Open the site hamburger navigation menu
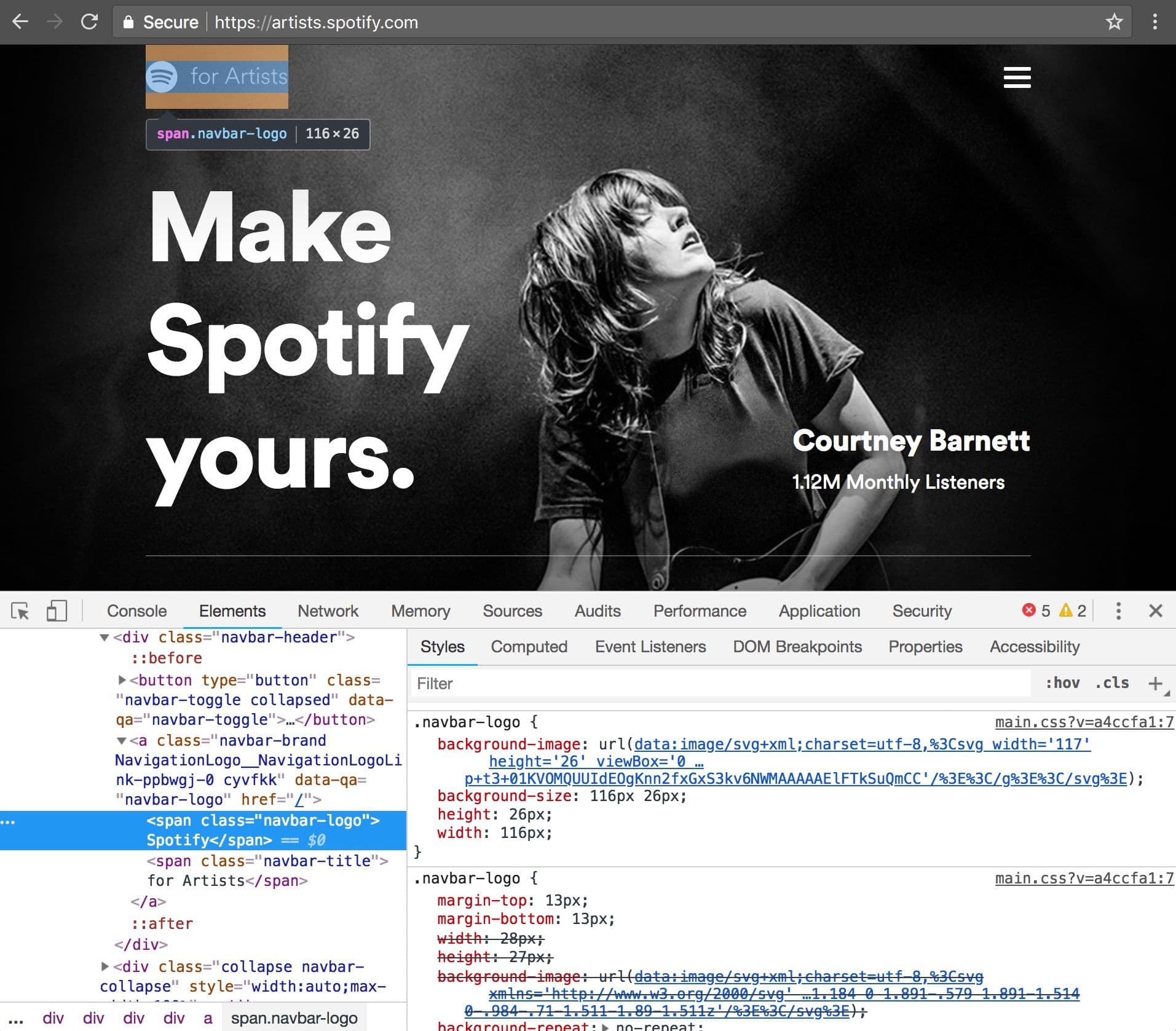Viewport: 1176px width, 1031px height. click(1017, 77)
